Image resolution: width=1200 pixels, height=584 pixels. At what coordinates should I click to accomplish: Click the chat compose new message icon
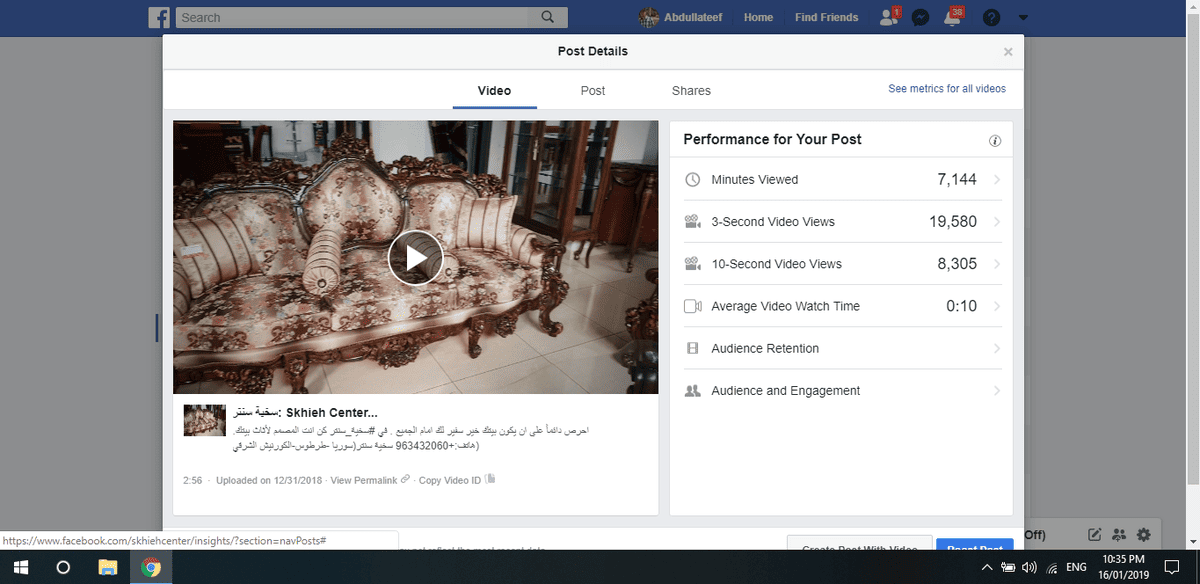[x=1095, y=535]
